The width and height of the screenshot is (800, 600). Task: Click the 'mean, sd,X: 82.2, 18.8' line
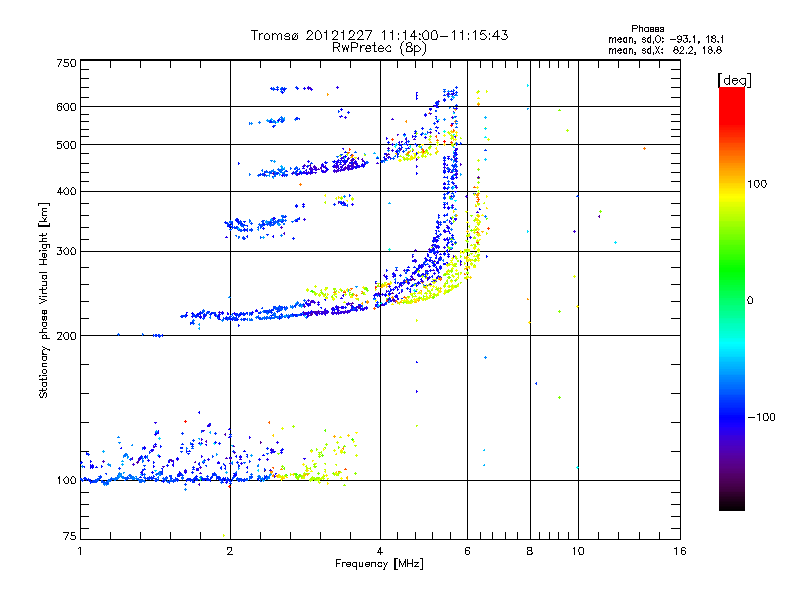point(665,50)
